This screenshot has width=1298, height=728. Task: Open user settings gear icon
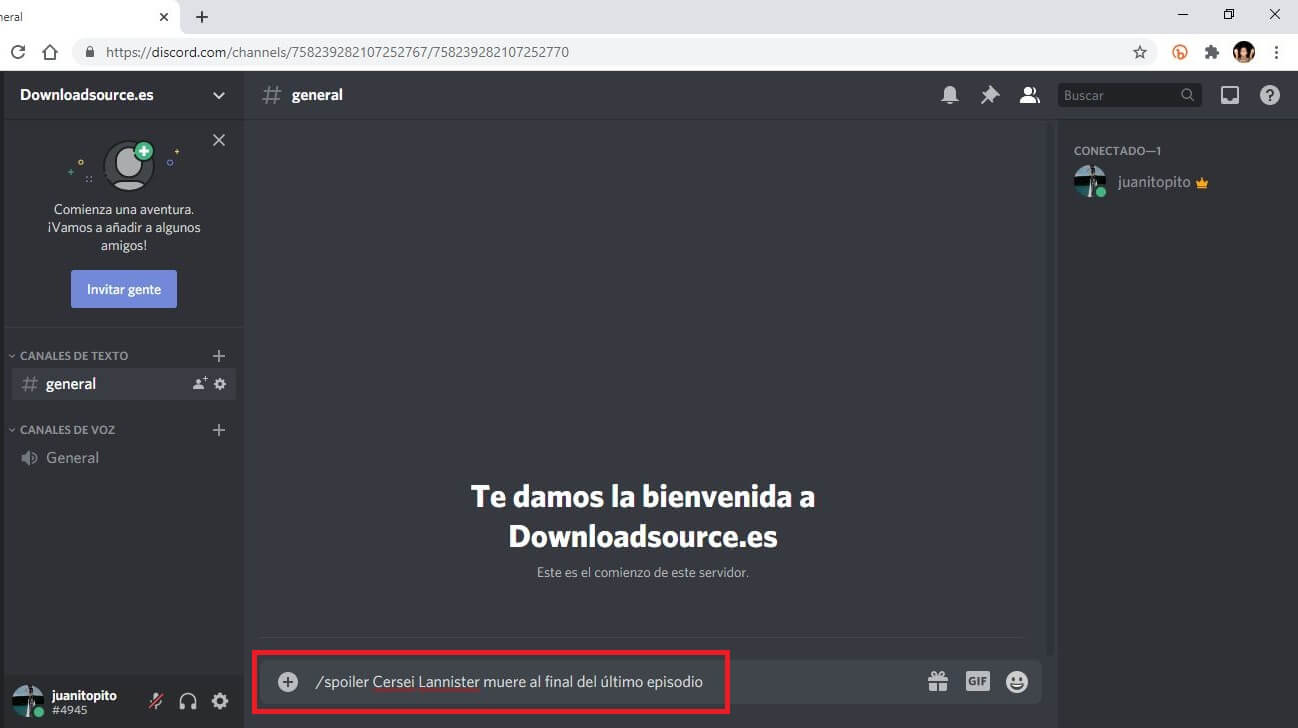point(220,701)
